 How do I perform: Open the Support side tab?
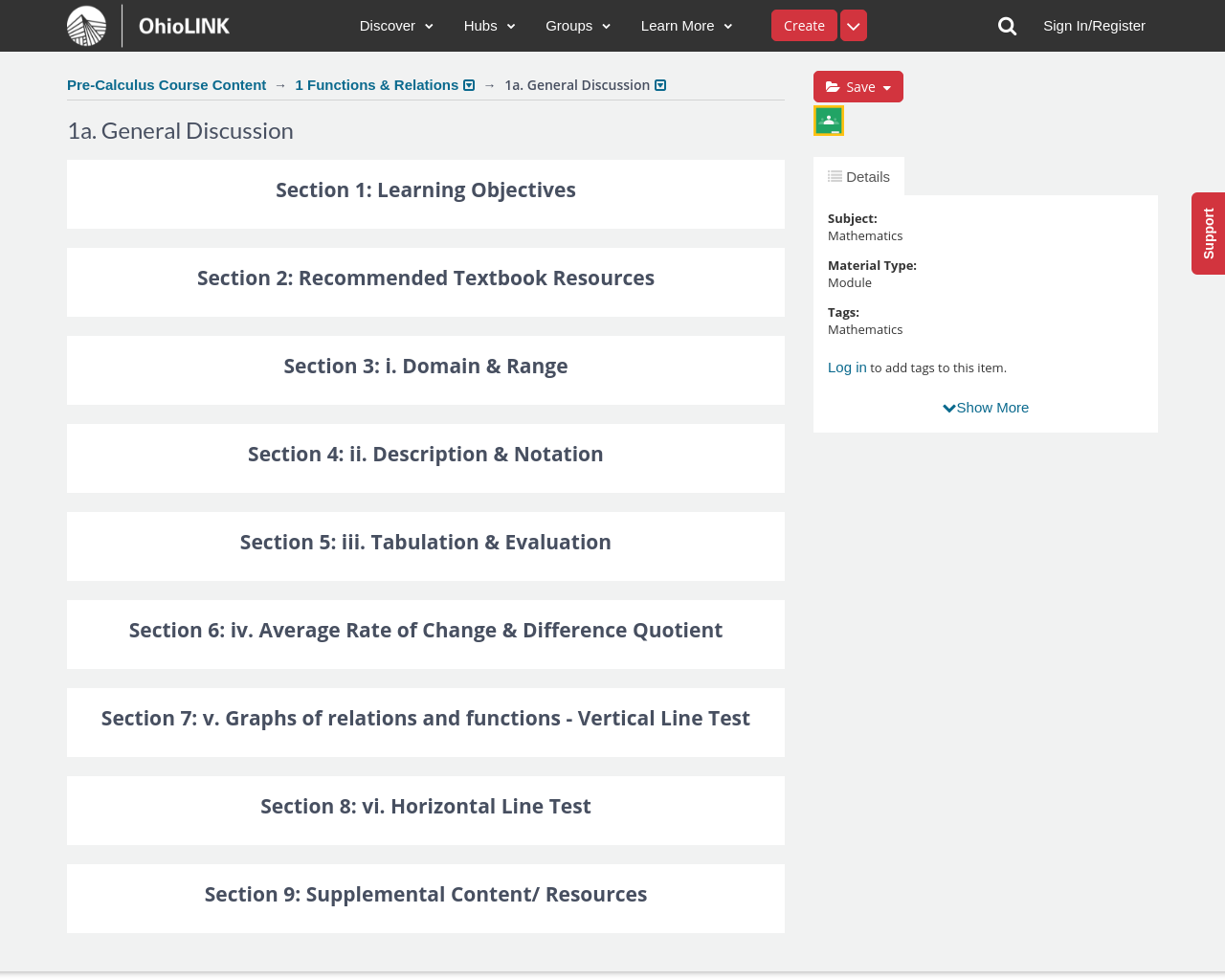(x=1209, y=234)
